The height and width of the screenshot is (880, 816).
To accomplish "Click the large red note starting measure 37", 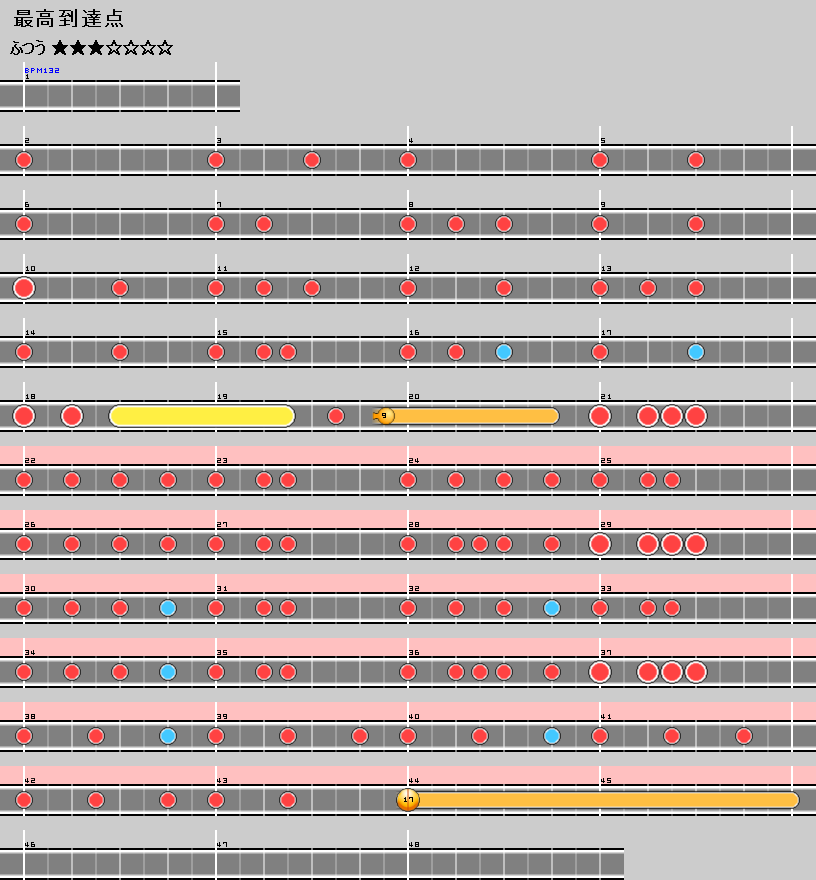I will 600,672.
